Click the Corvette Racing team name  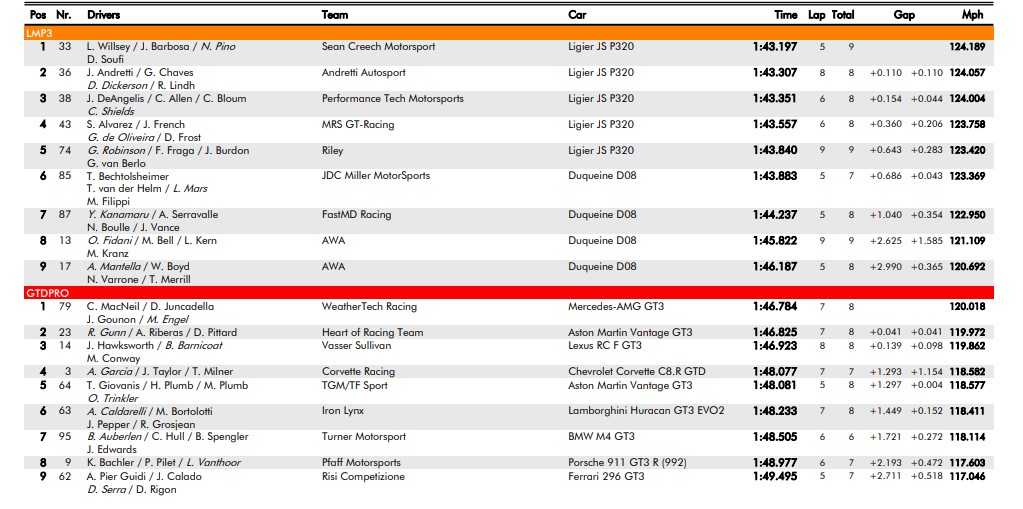click(x=358, y=371)
